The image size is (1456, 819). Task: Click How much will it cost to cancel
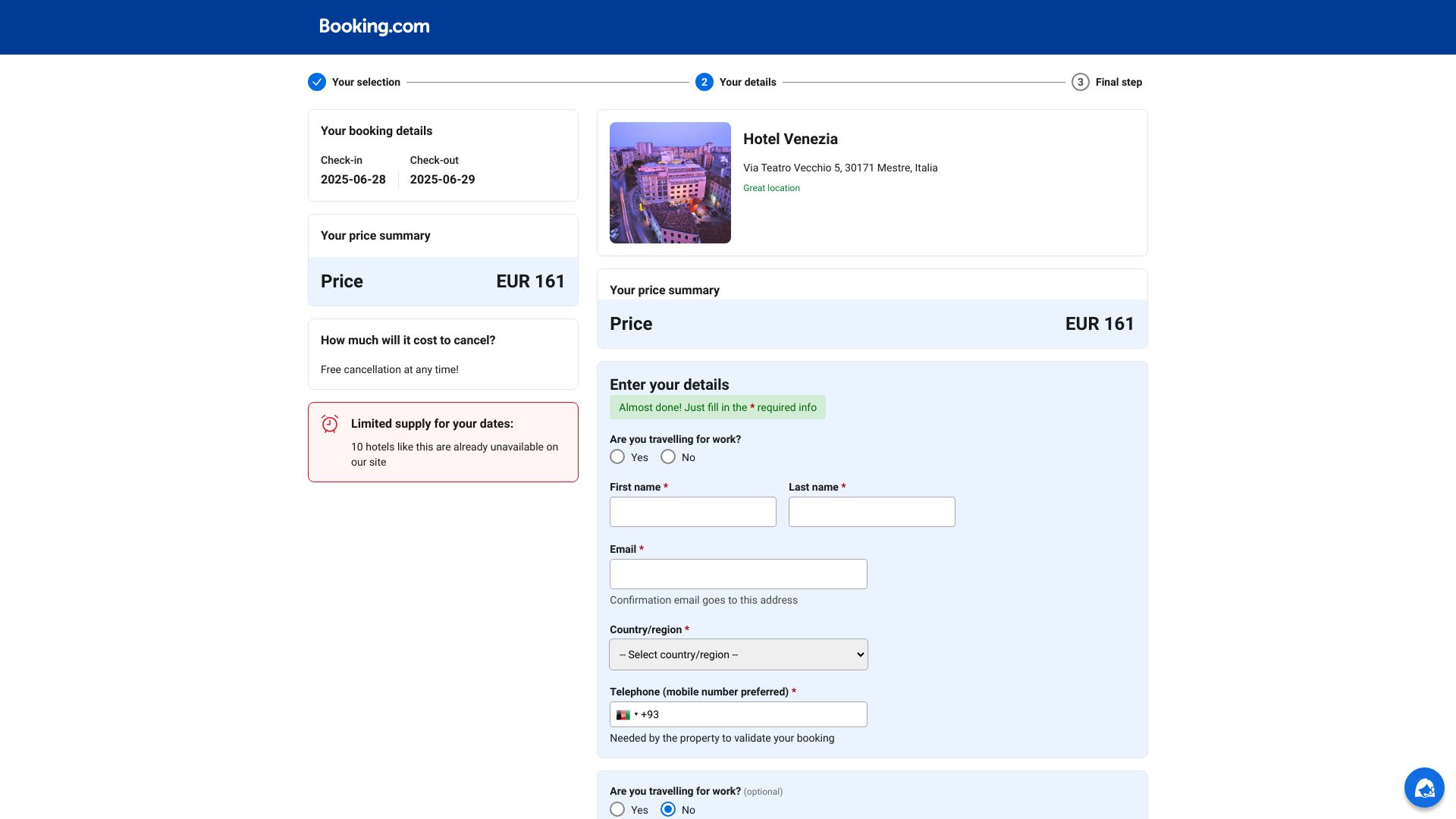tap(408, 340)
